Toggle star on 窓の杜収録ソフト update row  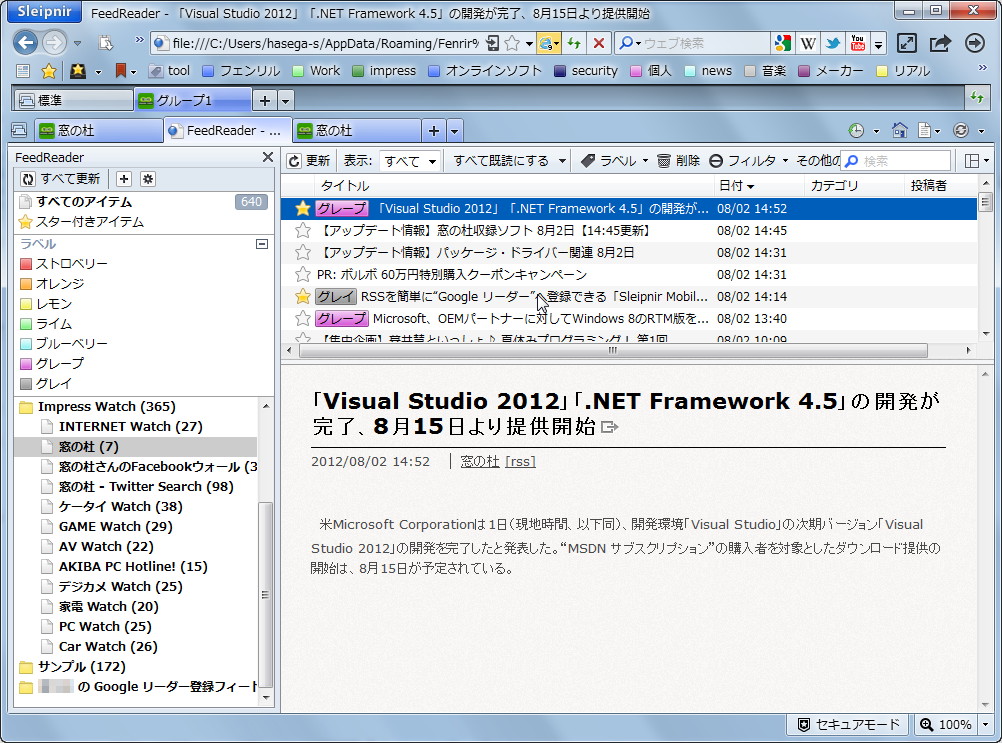click(x=303, y=230)
